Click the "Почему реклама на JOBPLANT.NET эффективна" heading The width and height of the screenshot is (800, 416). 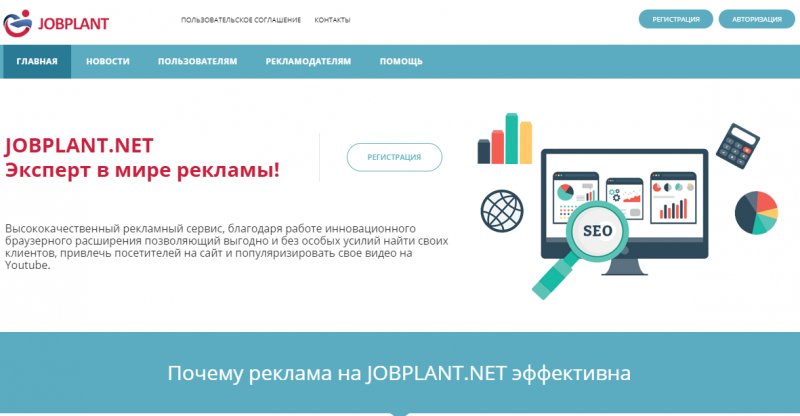[x=399, y=373]
